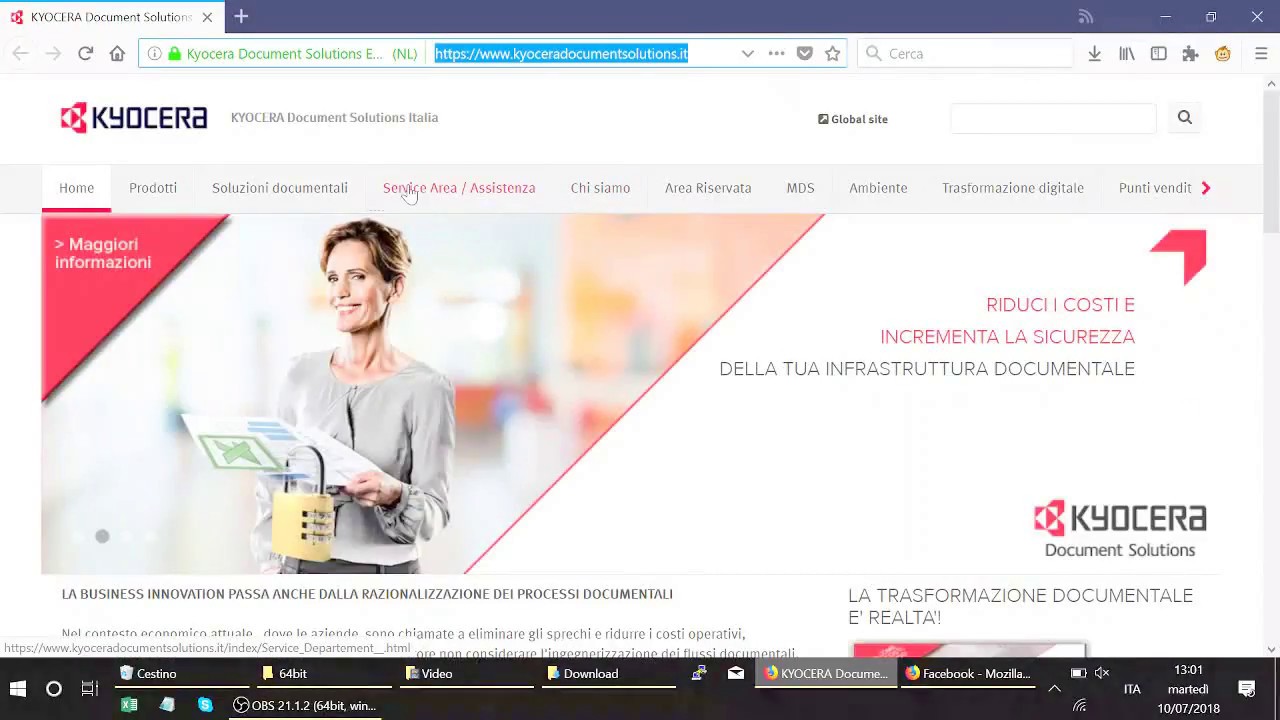
Task: Show hidden system tray icons
Action: point(1054,689)
